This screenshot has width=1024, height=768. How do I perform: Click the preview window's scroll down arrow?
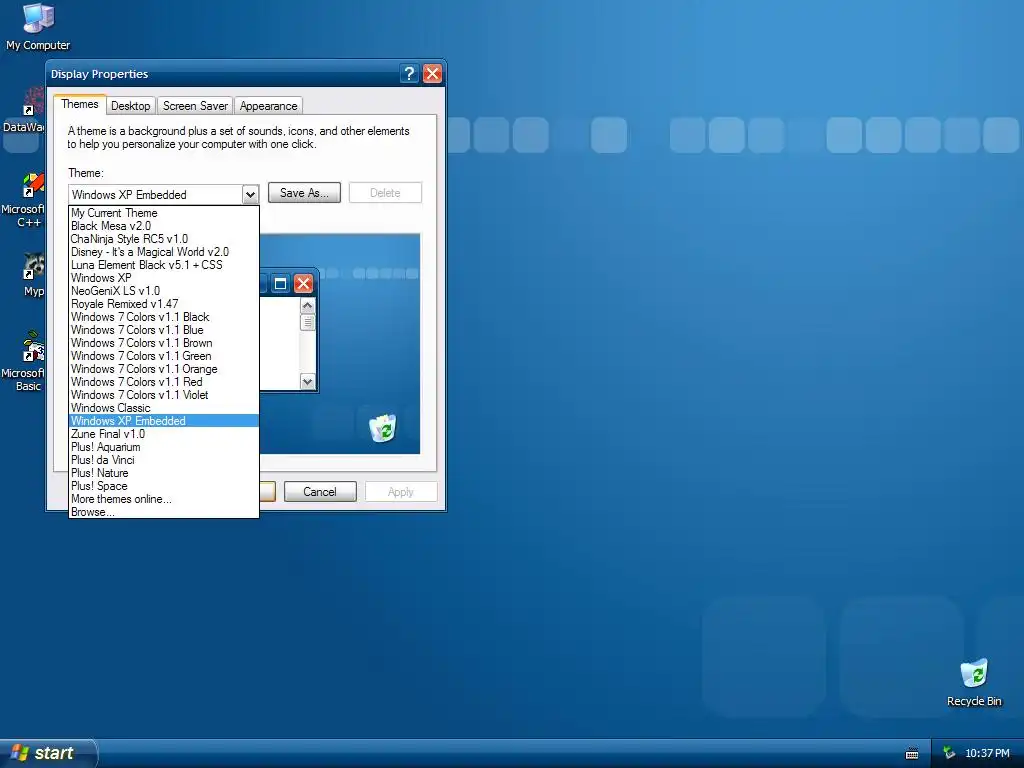click(308, 381)
